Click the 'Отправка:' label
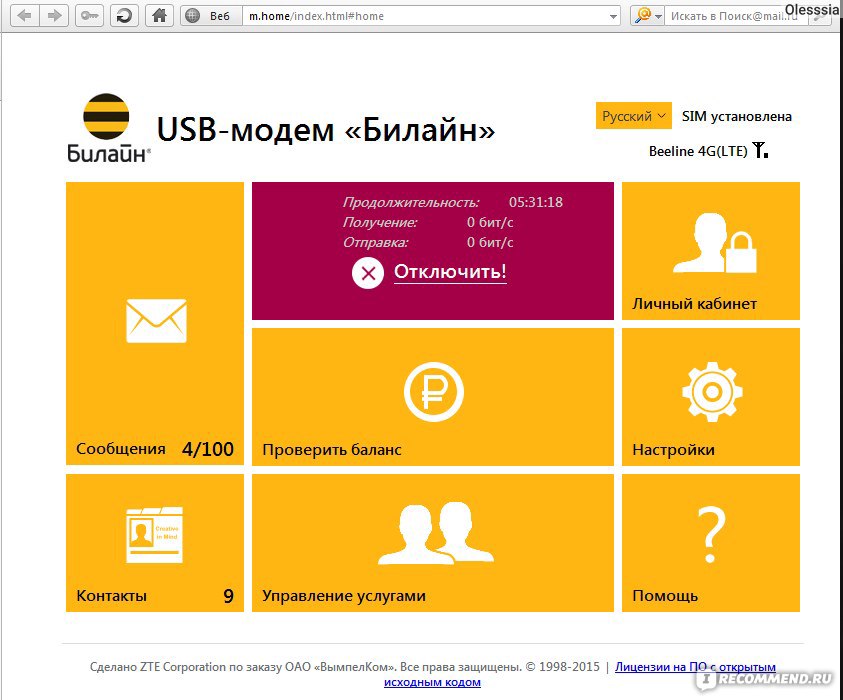 [x=375, y=242]
